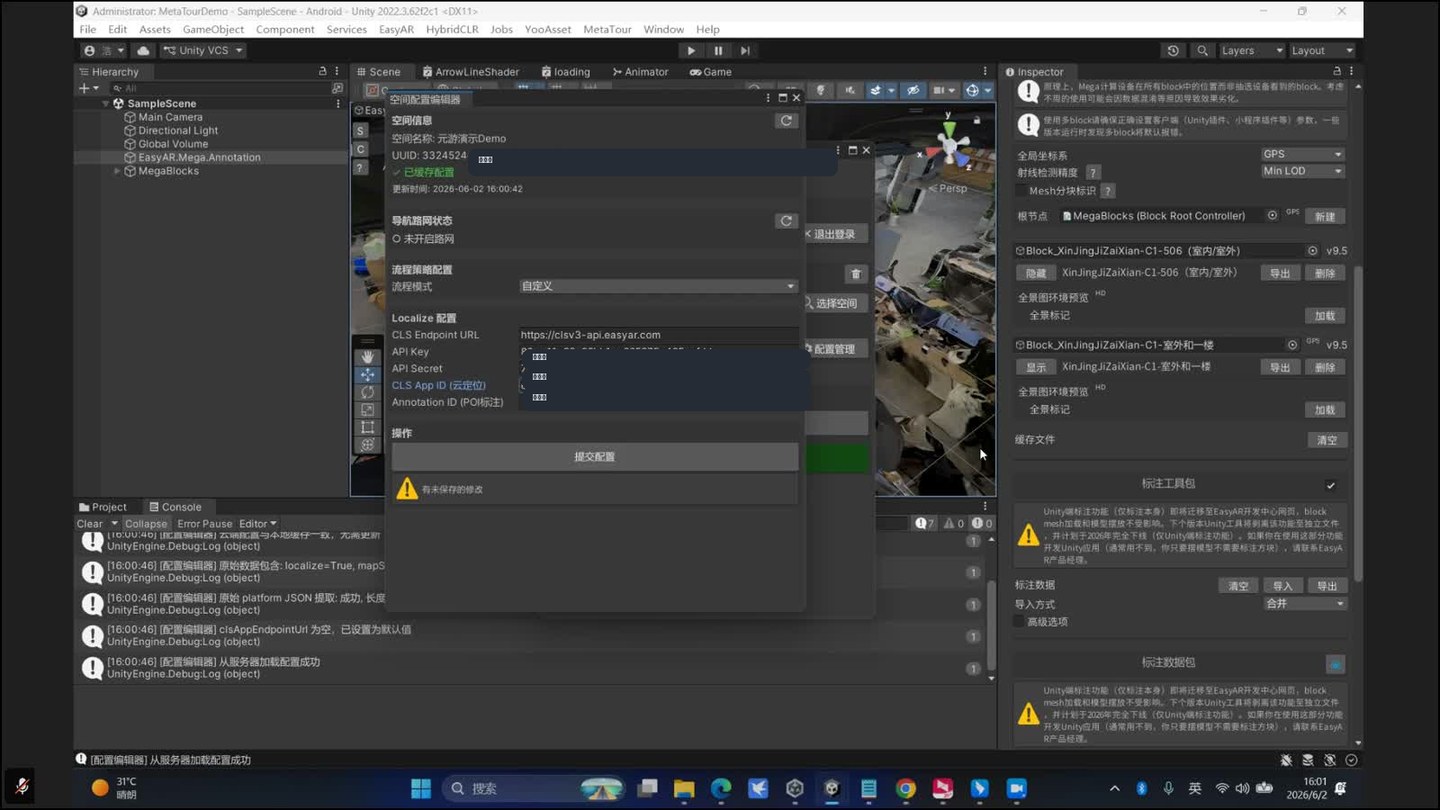Open the HybridCLR menu
Viewport: 1440px width, 810px height.
pyautogui.click(x=452, y=29)
